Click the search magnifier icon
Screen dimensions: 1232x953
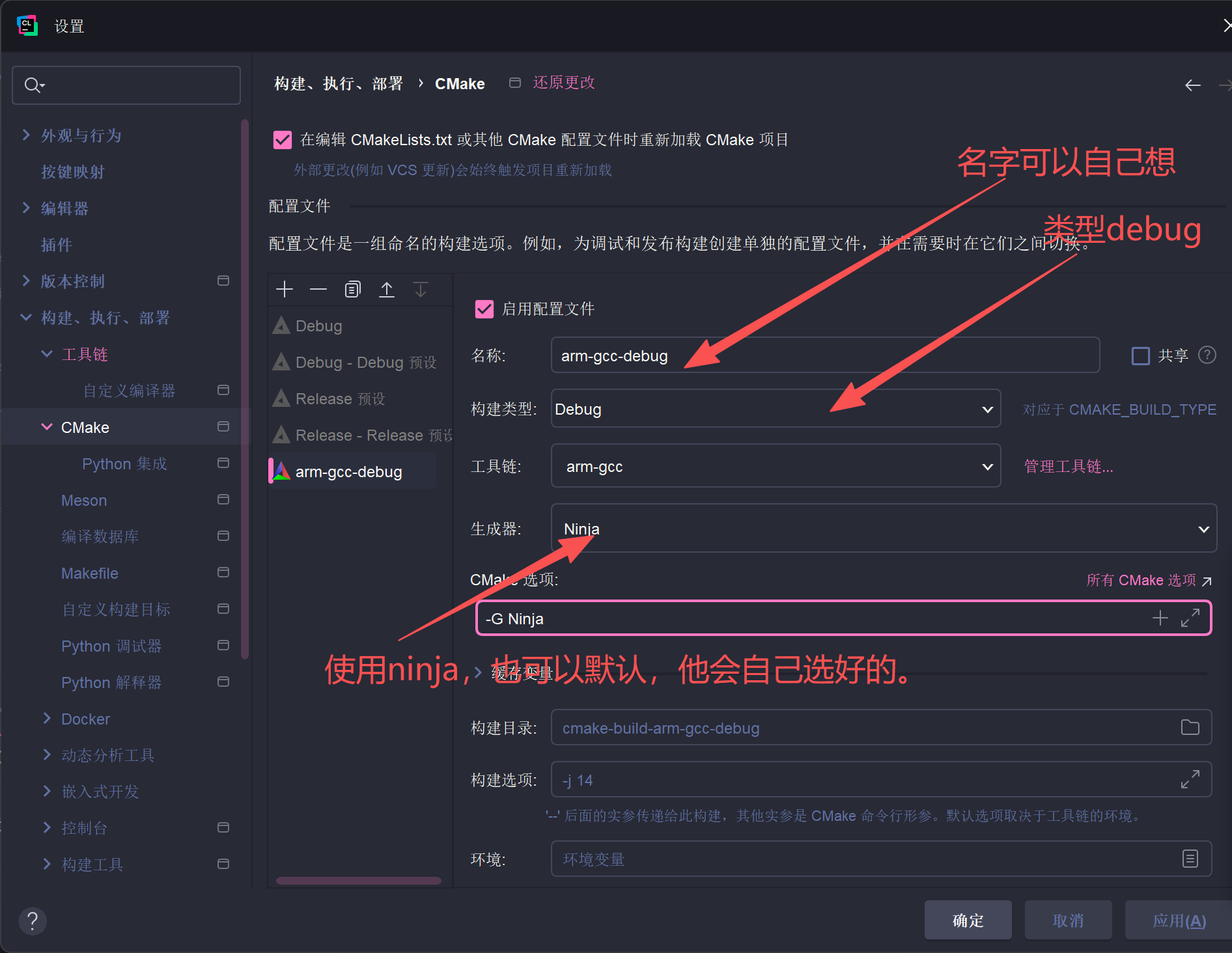(33, 85)
